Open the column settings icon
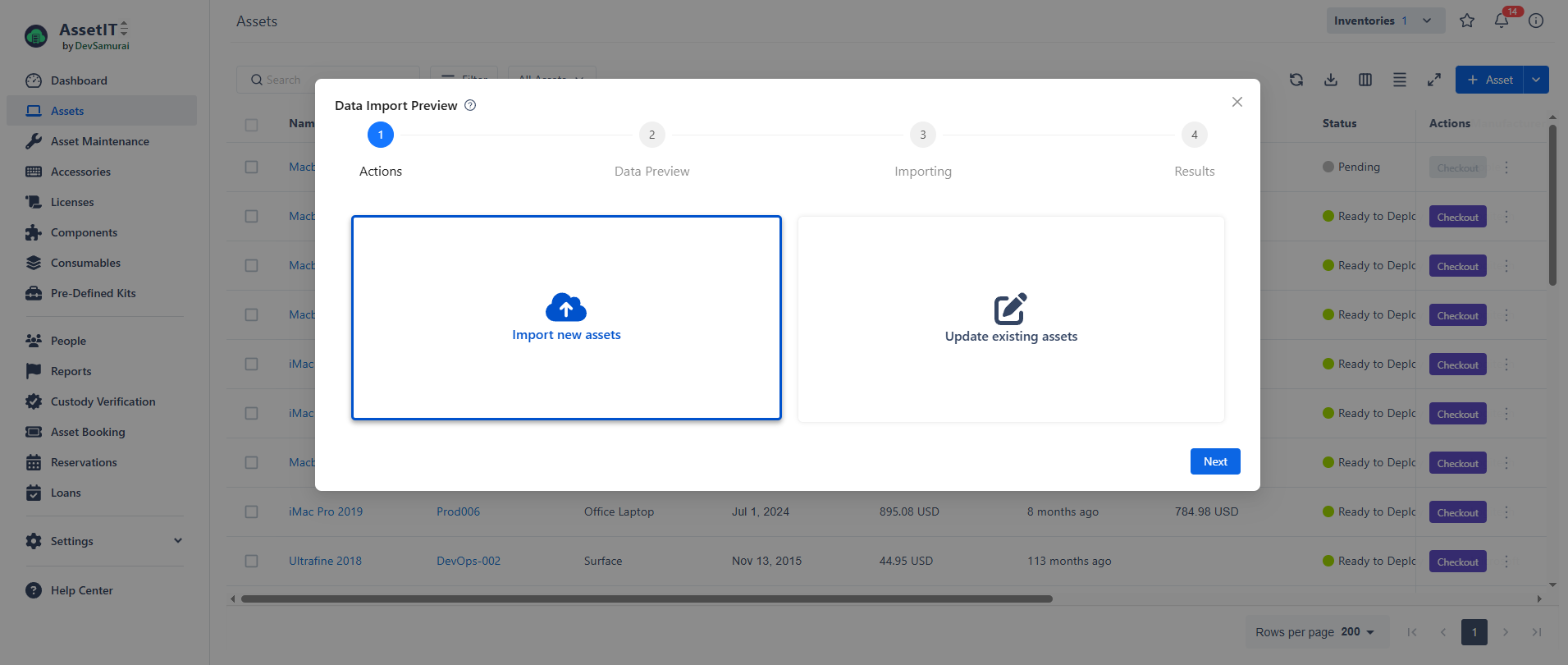 tap(1365, 80)
